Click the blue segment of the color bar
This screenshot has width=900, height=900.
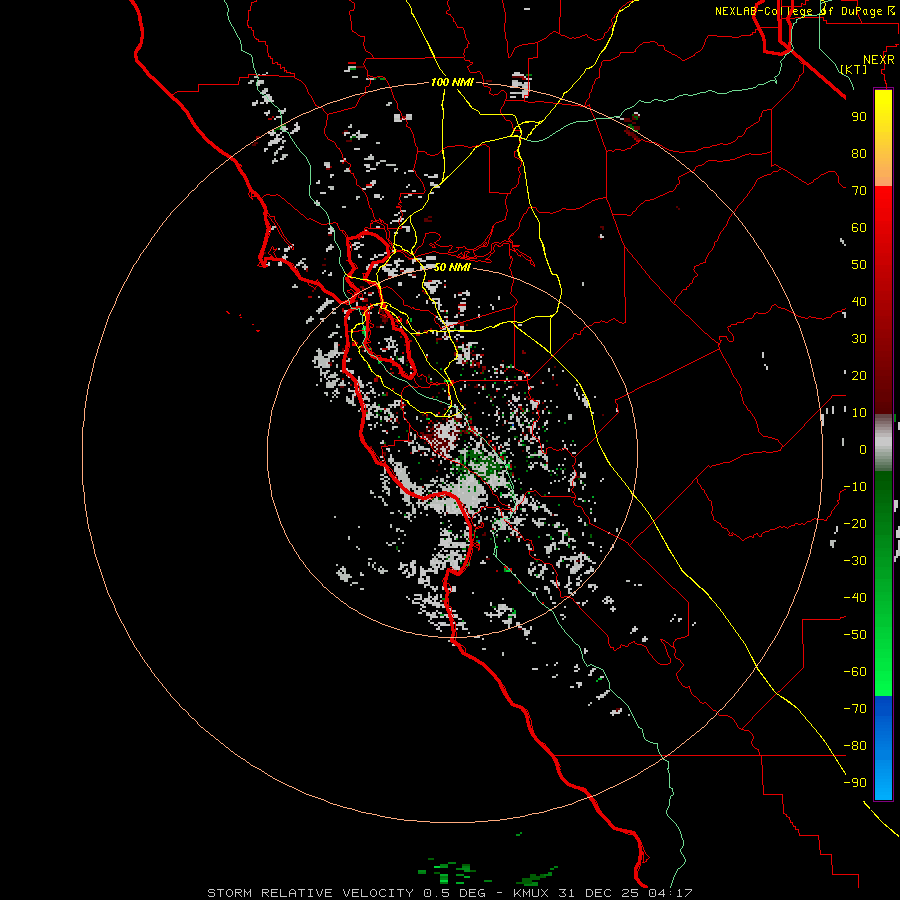click(883, 748)
